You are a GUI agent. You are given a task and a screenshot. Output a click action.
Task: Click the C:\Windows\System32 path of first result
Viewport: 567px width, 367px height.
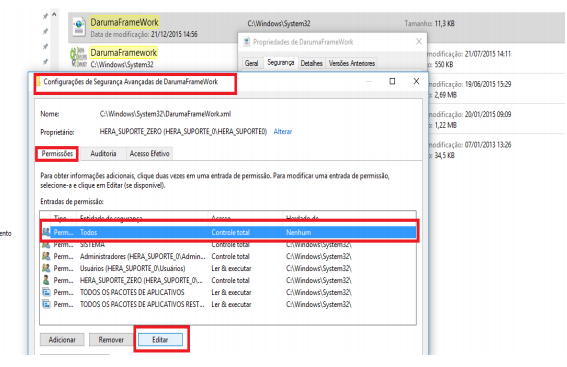(x=278, y=24)
